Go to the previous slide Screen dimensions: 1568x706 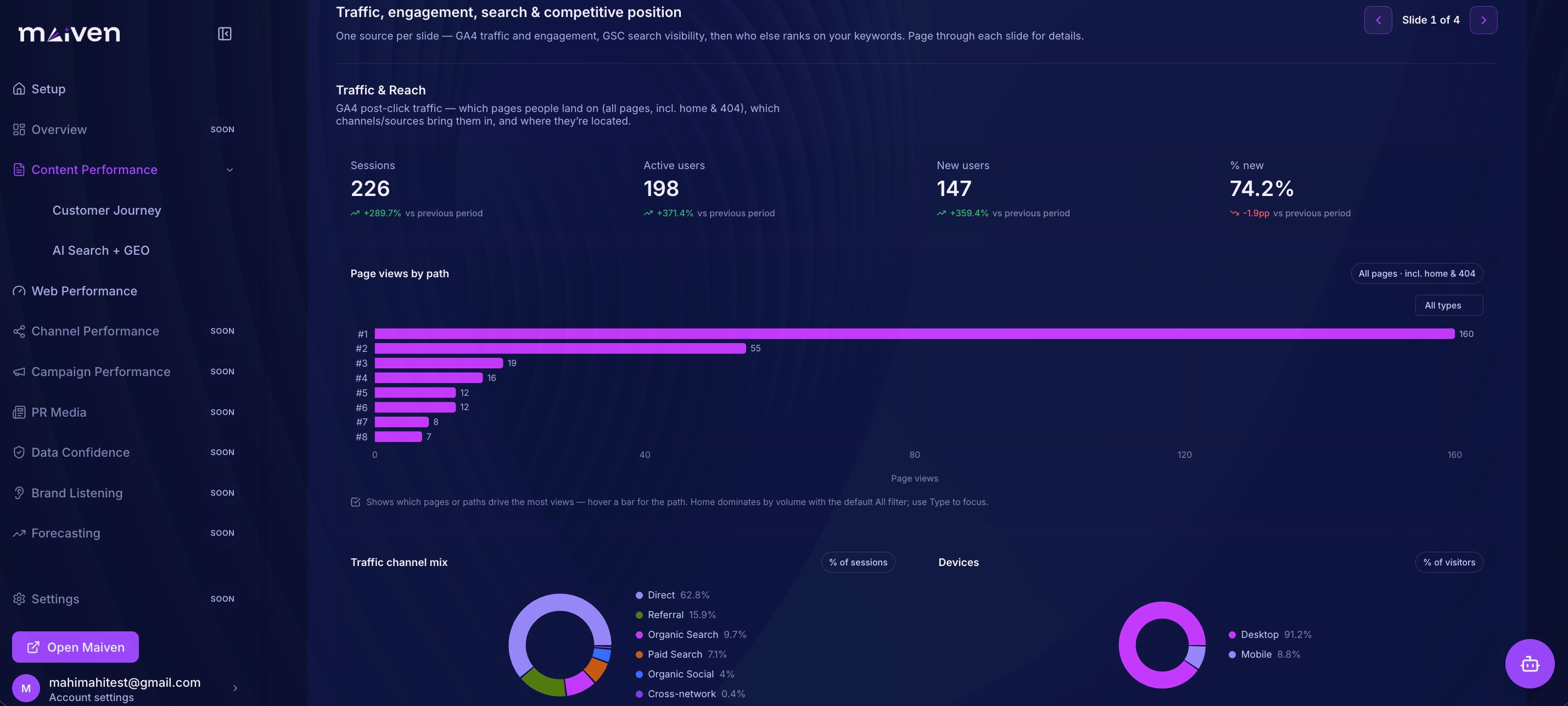1378,20
